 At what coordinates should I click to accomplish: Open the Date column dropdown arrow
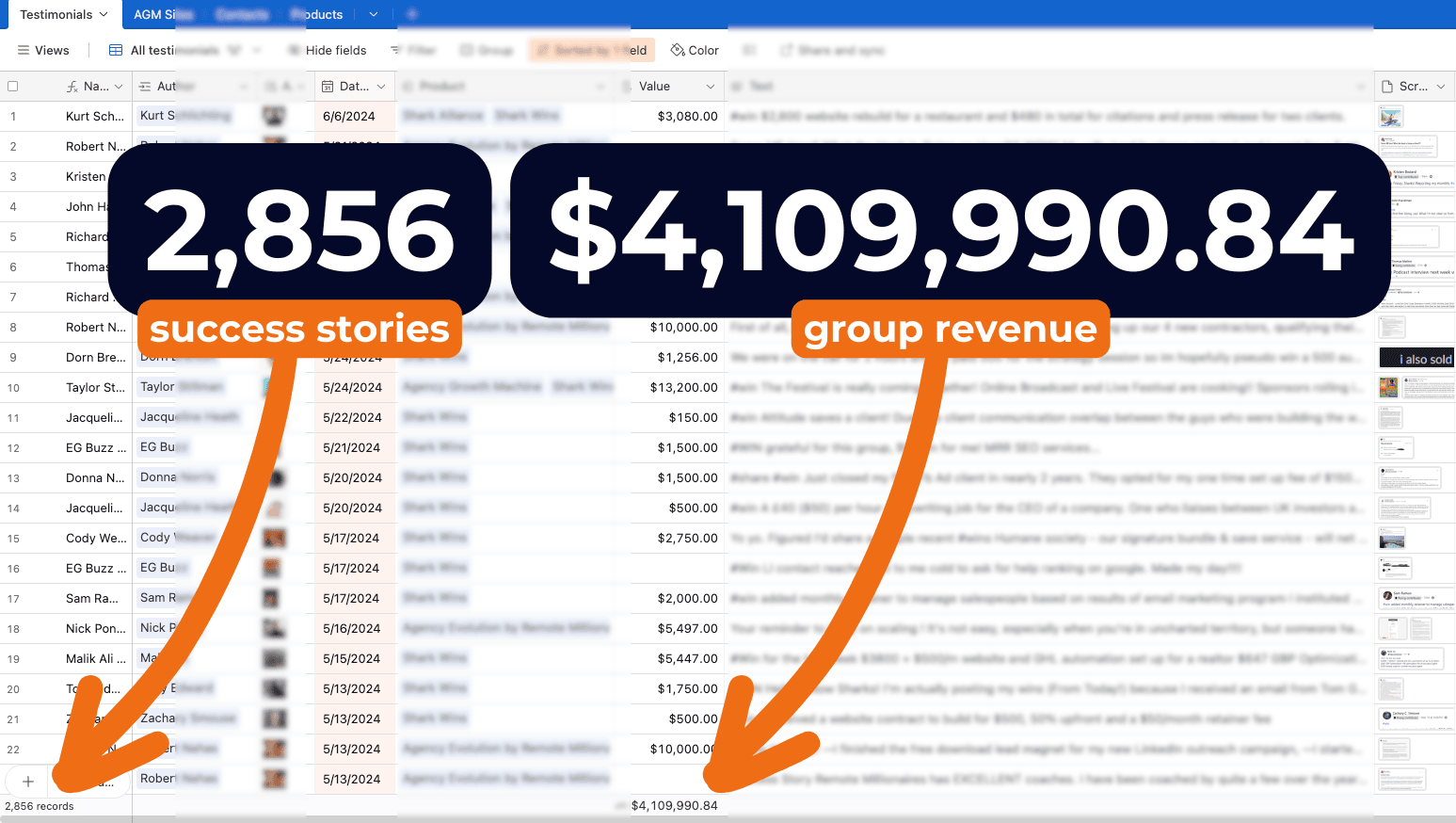click(x=381, y=87)
